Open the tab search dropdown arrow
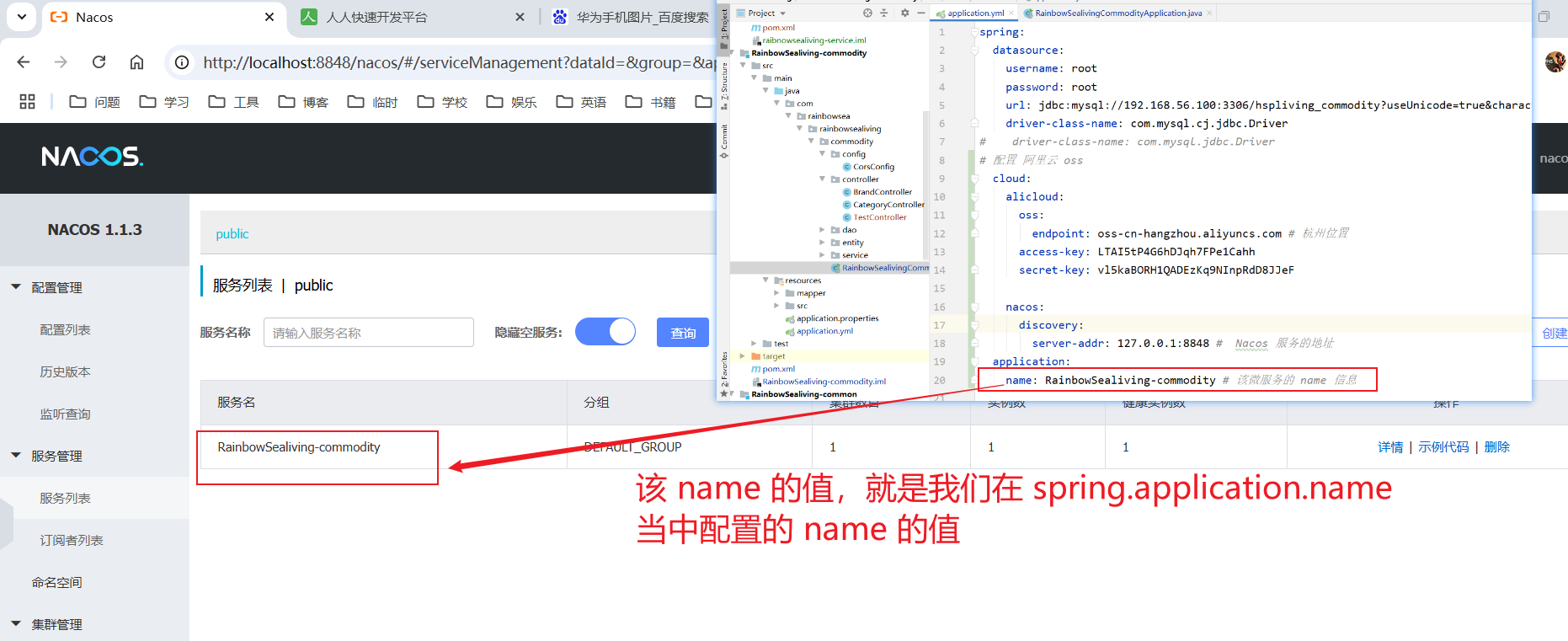Viewport: 1568px width, 641px height. (21, 16)
